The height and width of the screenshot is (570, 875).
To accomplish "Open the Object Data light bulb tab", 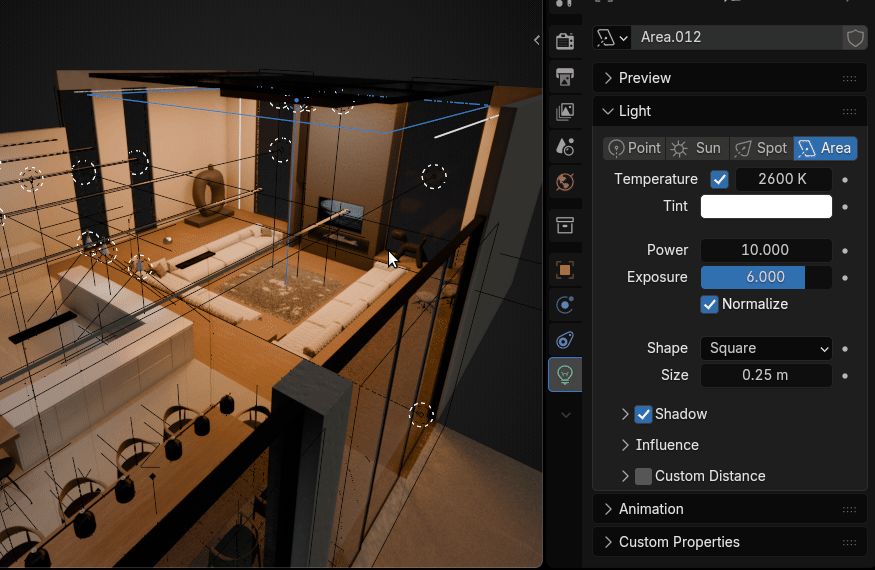I will [x=565, y=374].
